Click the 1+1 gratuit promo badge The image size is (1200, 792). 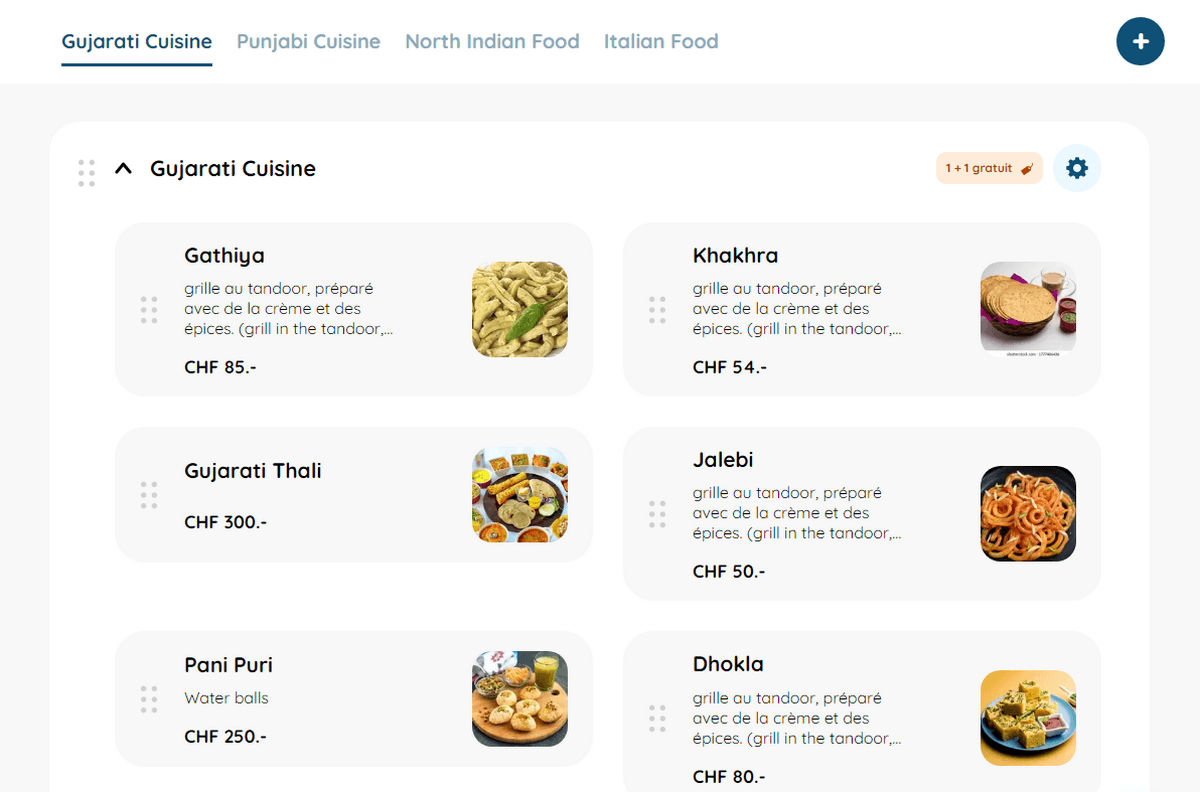tap(989, 169)
